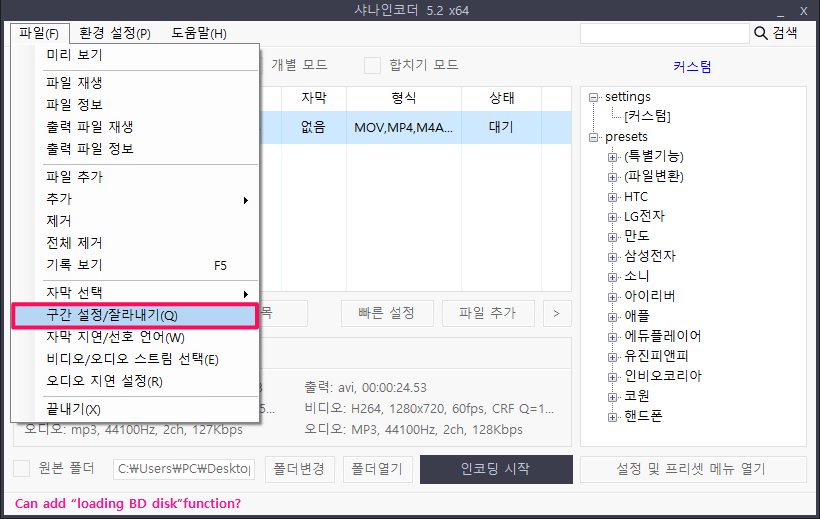Expand the HTC preset group
Screen dimensions: 820x519
pyautogui.click(x=612, y=197)
